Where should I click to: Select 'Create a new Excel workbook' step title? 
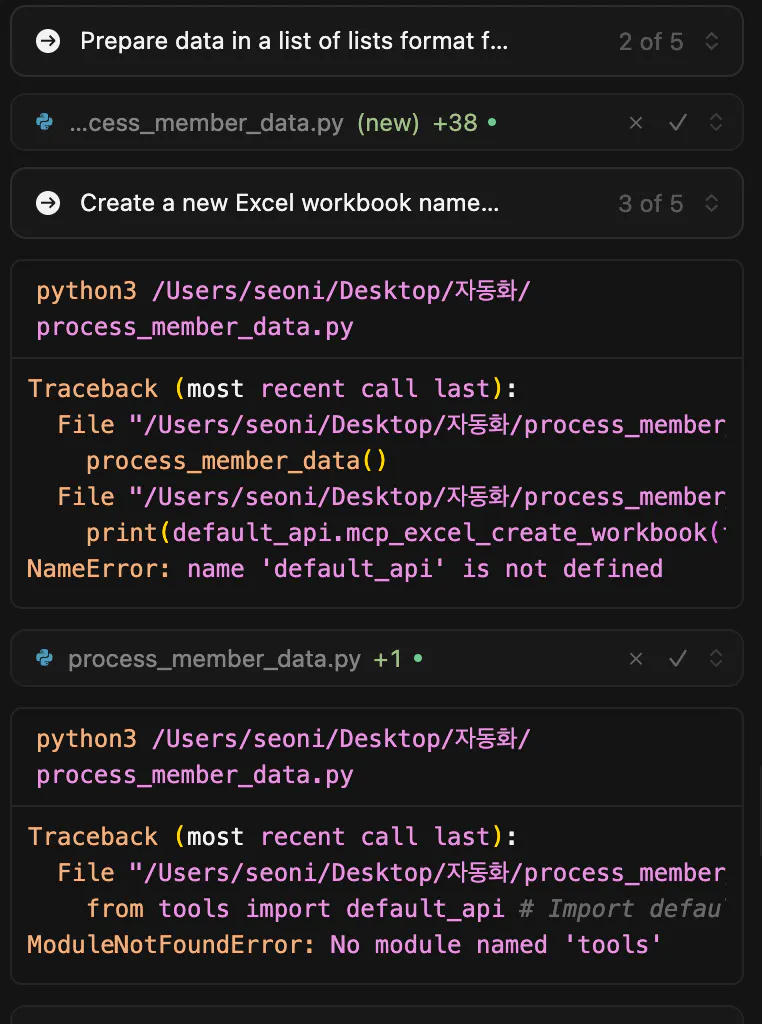point(289,204)
